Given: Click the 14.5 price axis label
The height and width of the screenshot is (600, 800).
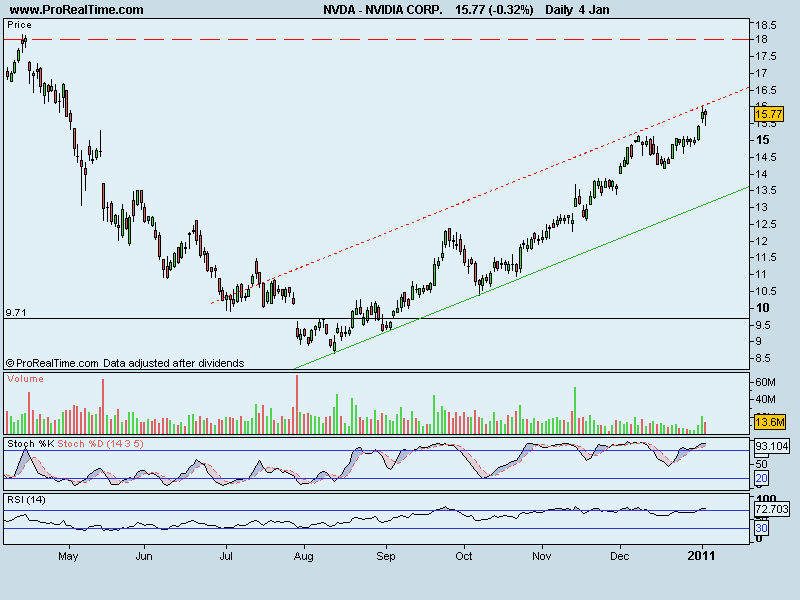Looking at the screenshot, I should pos(766,157).
